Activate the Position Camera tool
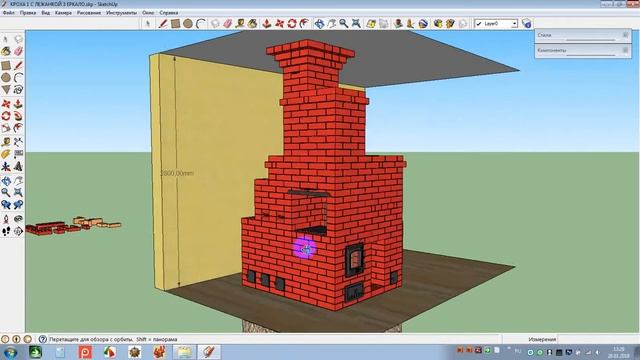 6,219
